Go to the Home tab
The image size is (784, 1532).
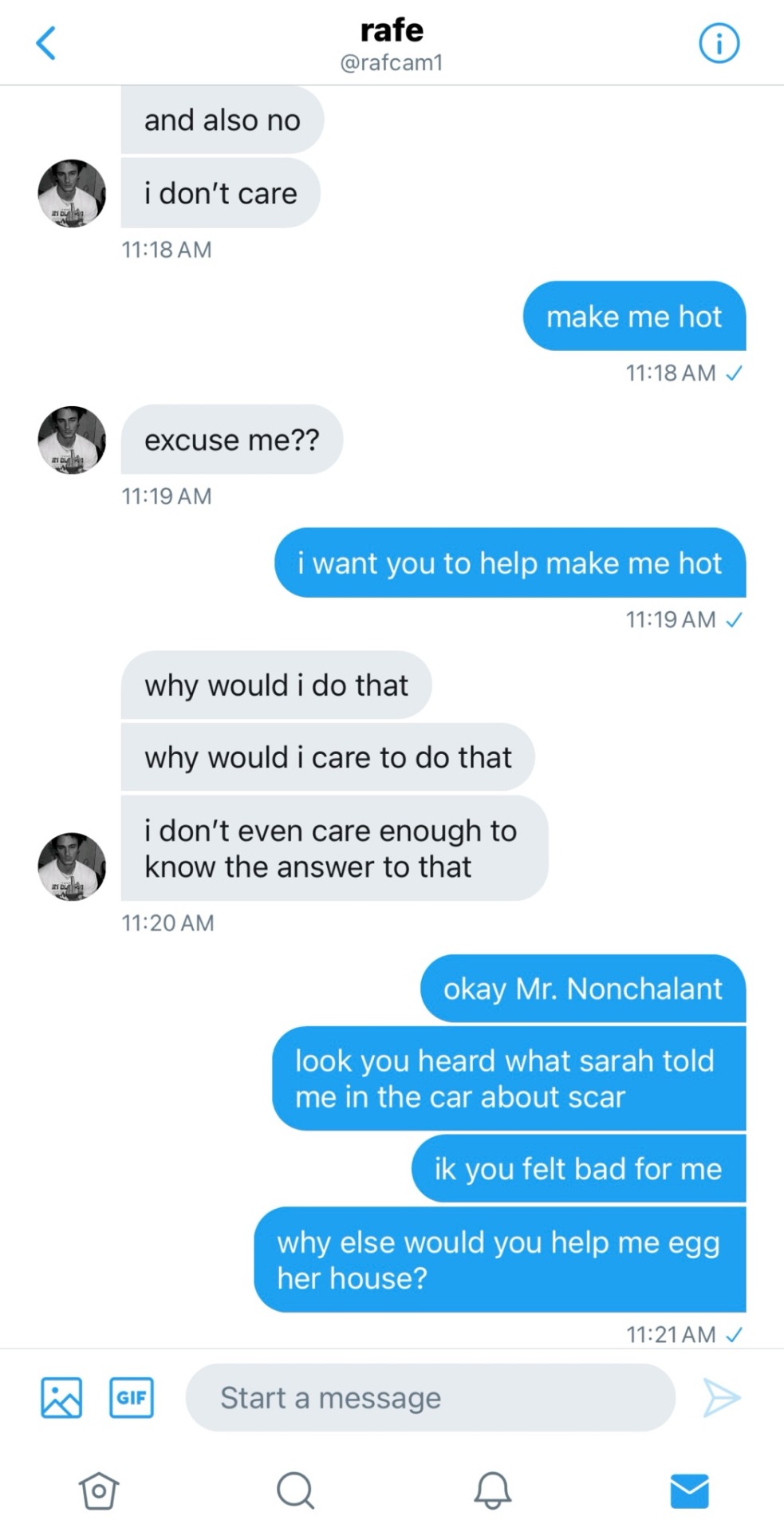coord(99,1491)
